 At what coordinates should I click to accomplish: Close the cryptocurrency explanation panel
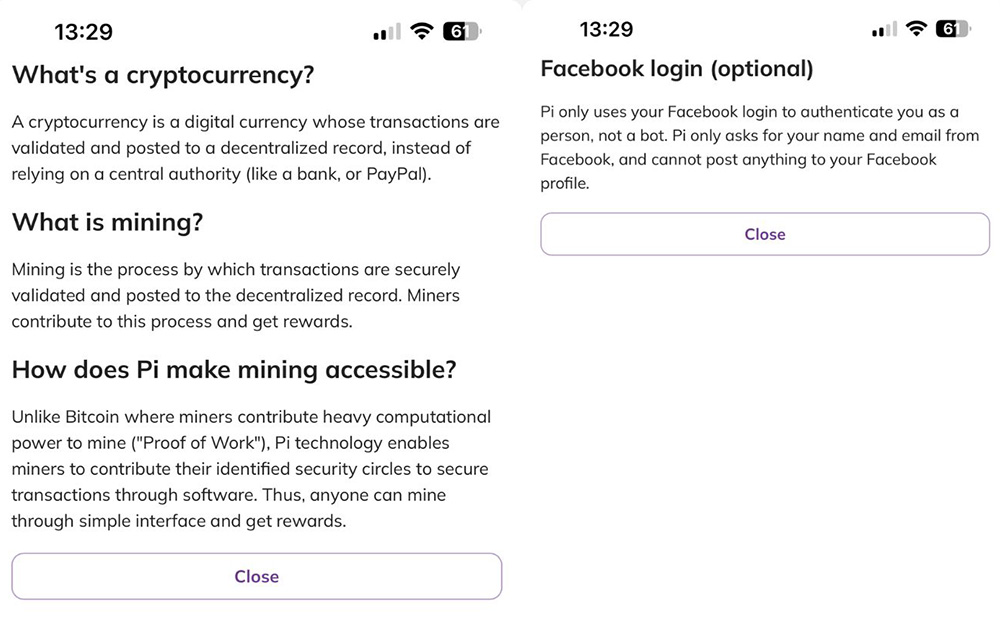256,576
